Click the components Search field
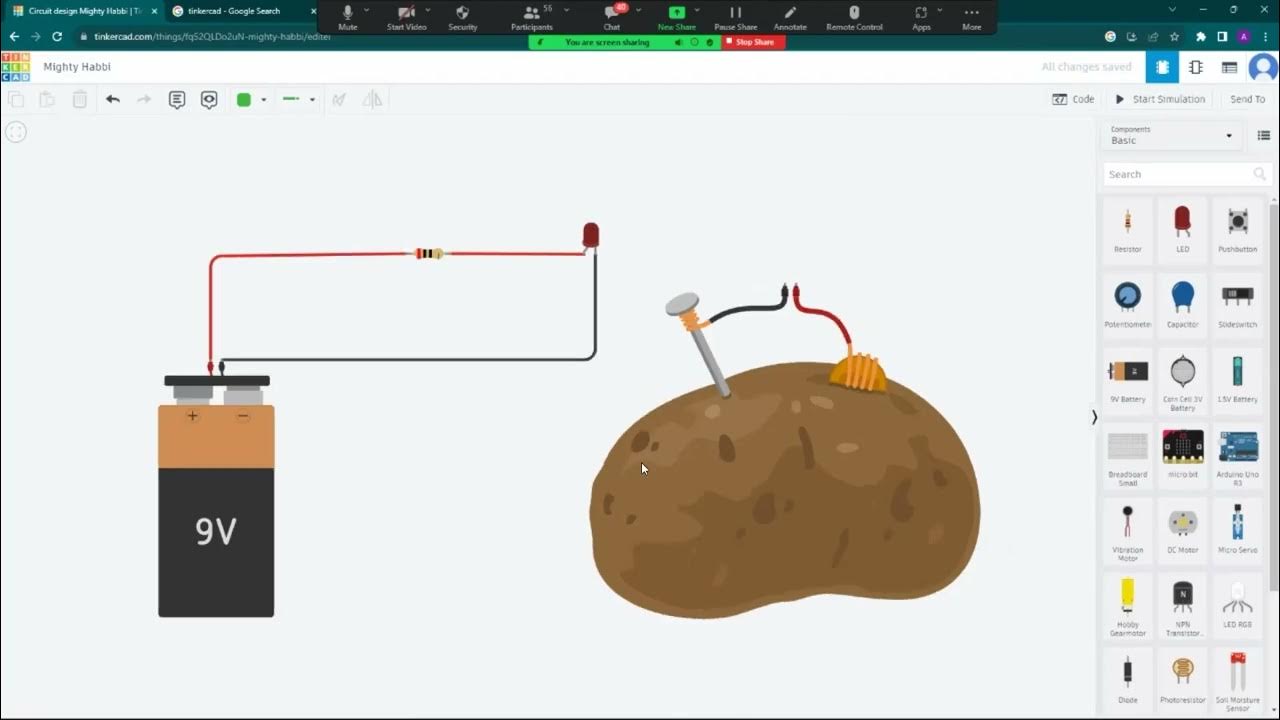1280x720 pixels. 1186,174
